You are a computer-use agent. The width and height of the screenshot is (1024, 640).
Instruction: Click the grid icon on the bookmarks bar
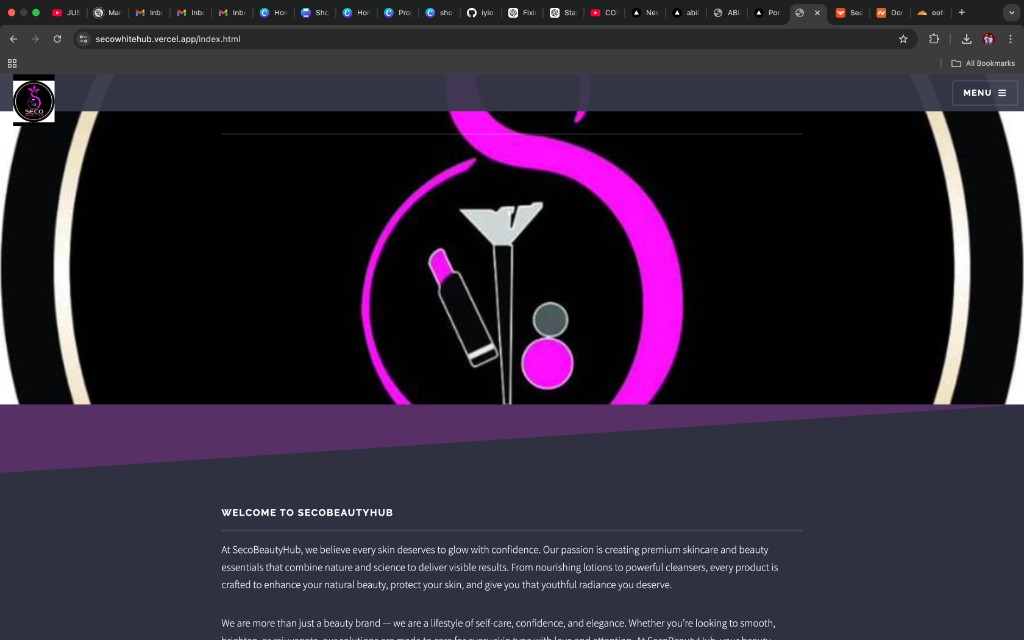pyautogui.click(x=12, y=62)
